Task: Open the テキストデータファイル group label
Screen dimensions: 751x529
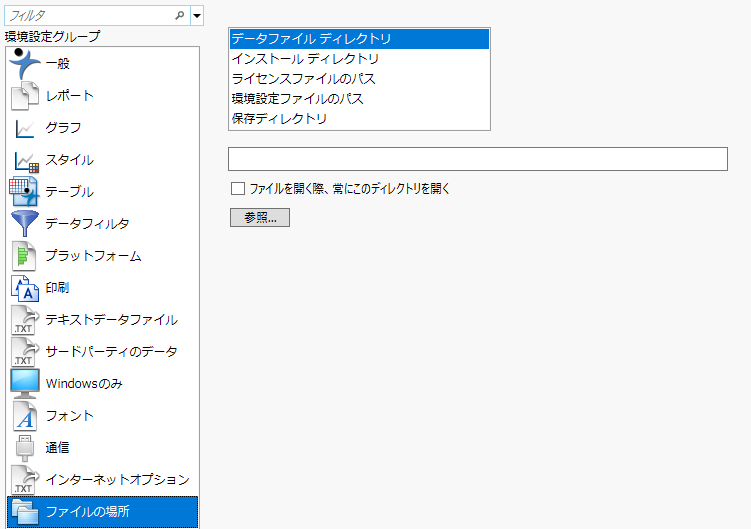Action: 112,320
